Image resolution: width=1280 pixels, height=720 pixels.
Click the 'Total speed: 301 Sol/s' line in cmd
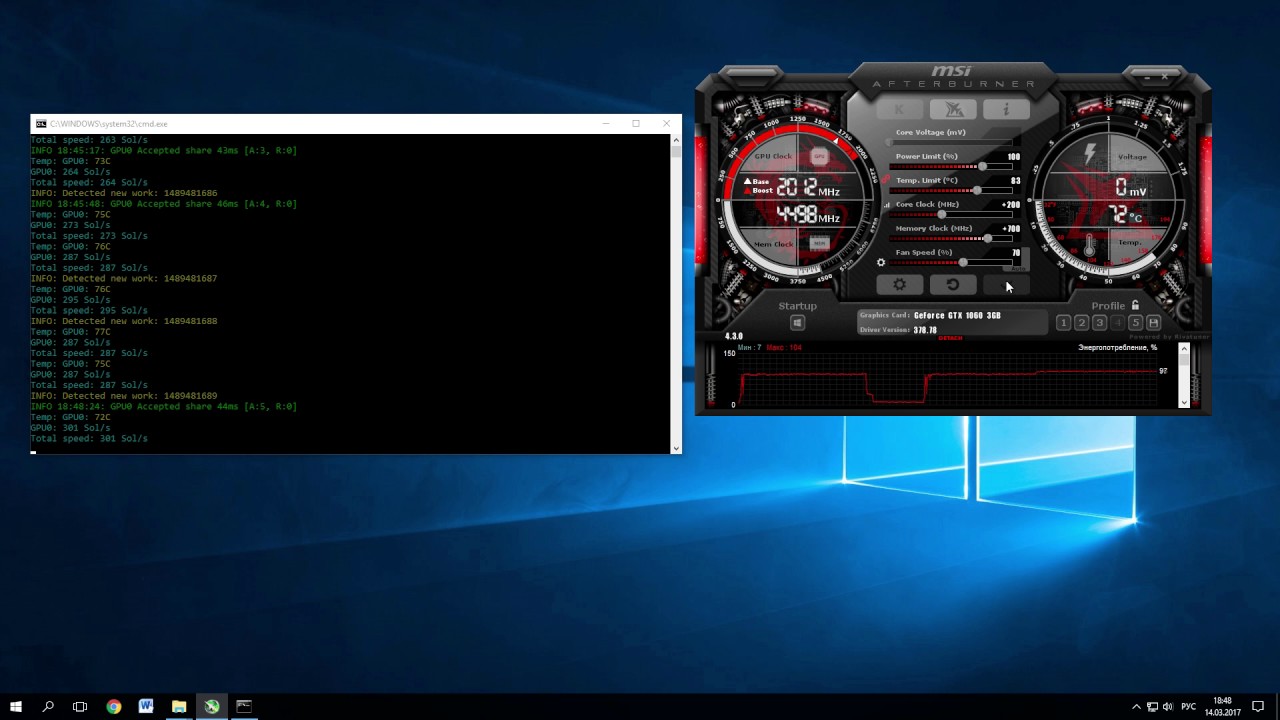(x=89, y=439)
